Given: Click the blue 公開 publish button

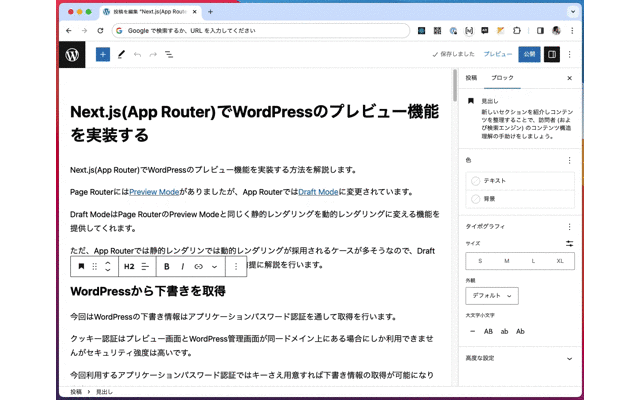Looking at the screenshot, I should coord(529,54).
